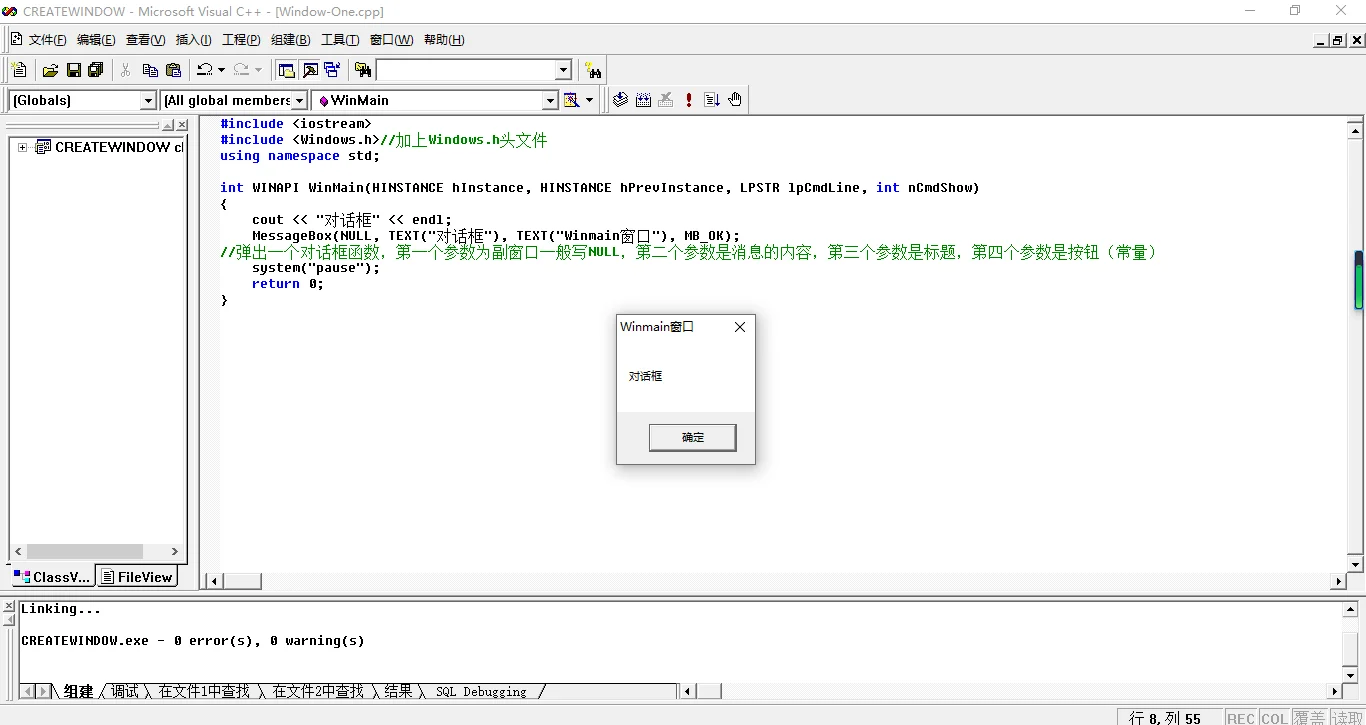This screenshot has width=1366, height=725.
Task: Open the 组建(B) menu
Action: (289, 40)
